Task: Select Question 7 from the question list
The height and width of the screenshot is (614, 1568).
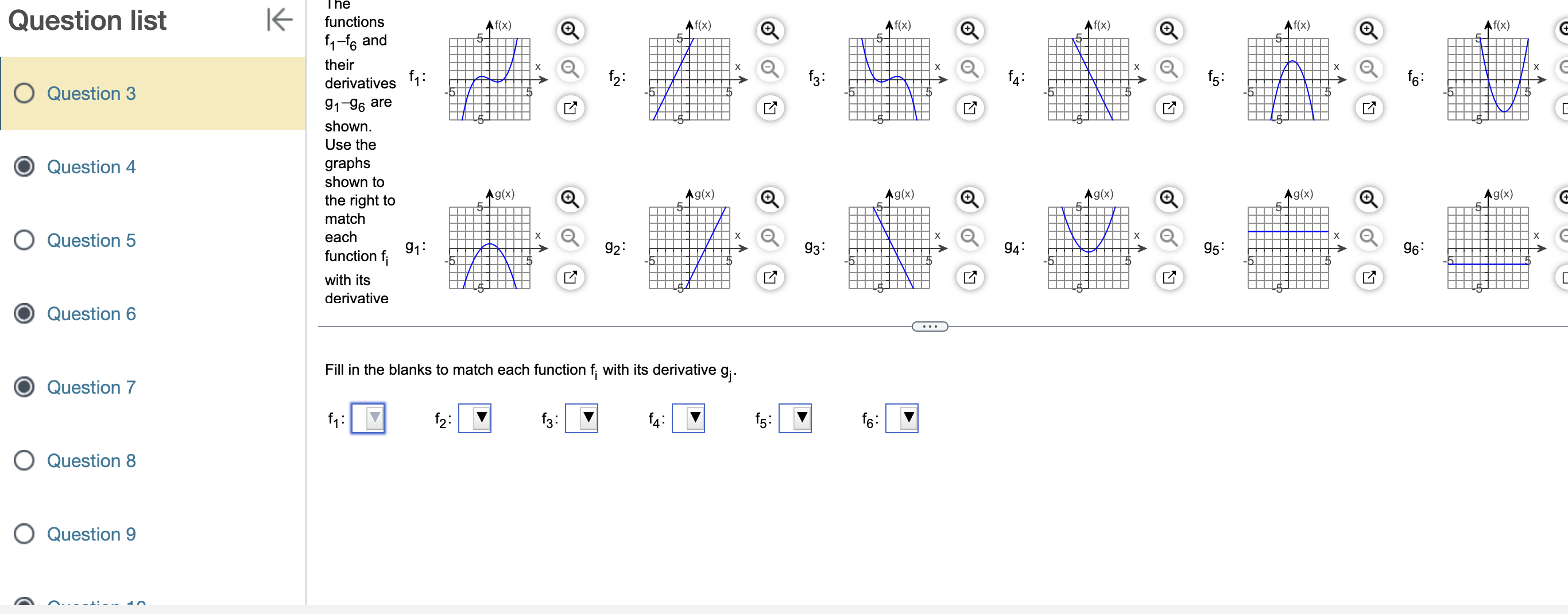Action: pyautogui.click(x=91, y=387)
